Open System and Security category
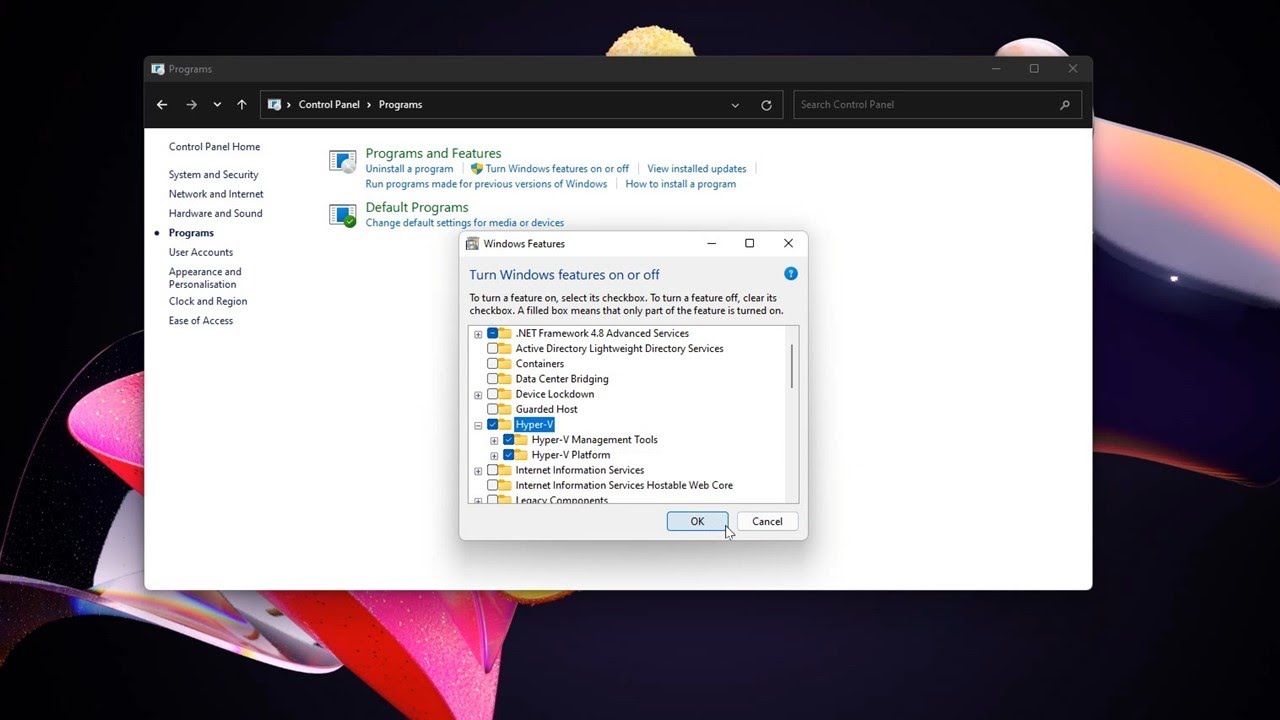1280x720 pixels. (x=213, y=175)
